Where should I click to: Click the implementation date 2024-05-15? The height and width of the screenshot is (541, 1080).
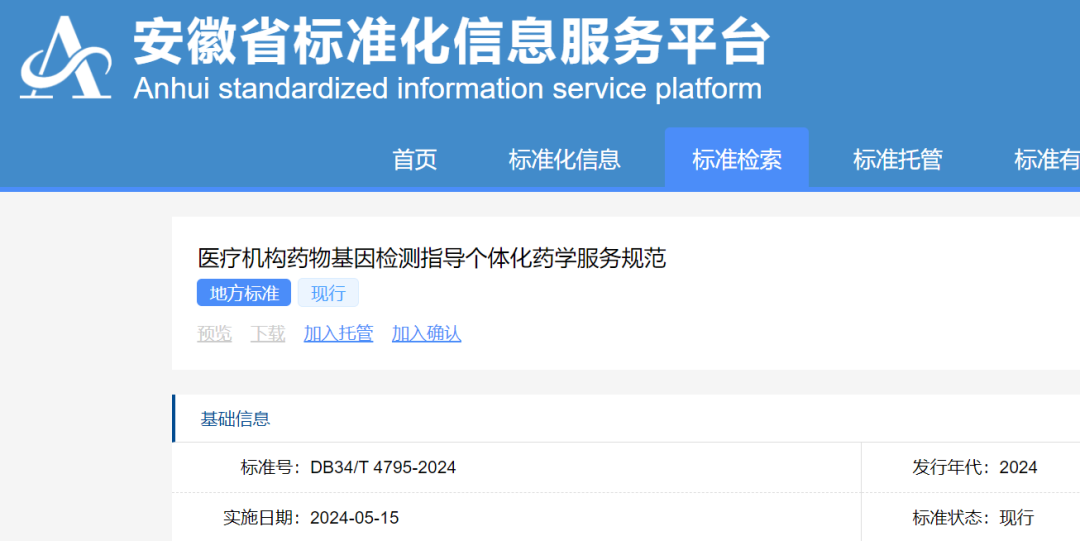tap(354, 518)
